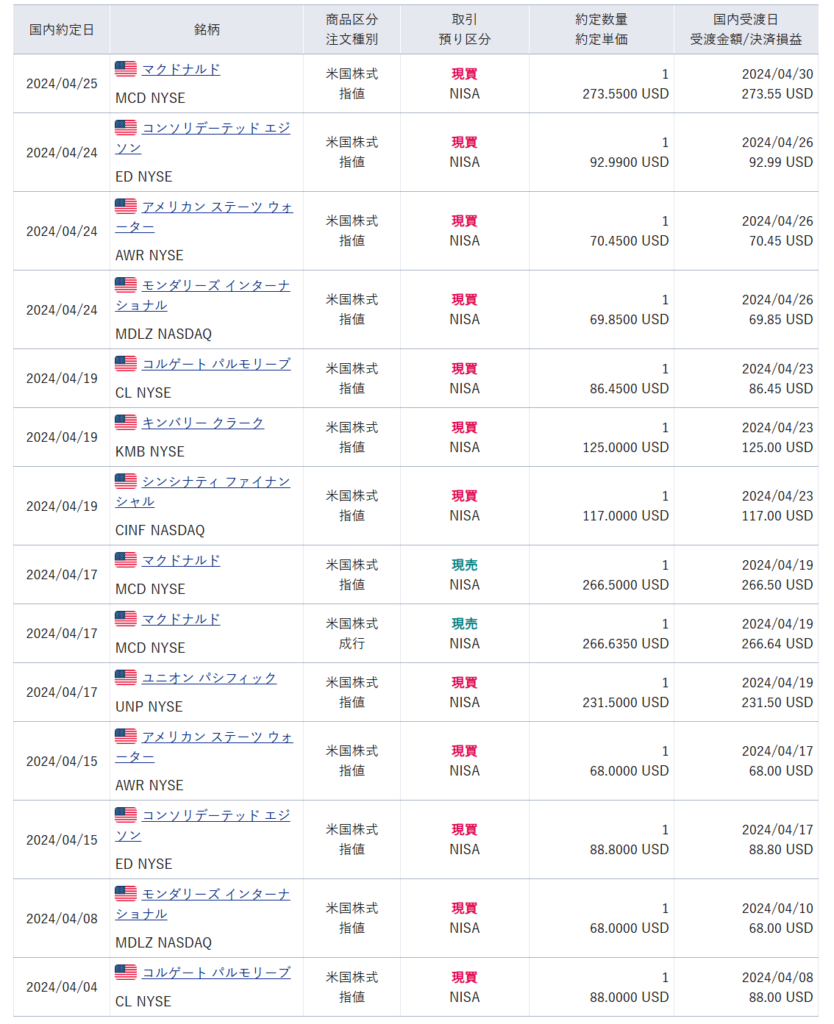
Task: Click flag icon beside 2024/04/24 コンソリデーテッド エジソン
Action: click(x=125, y=128)
